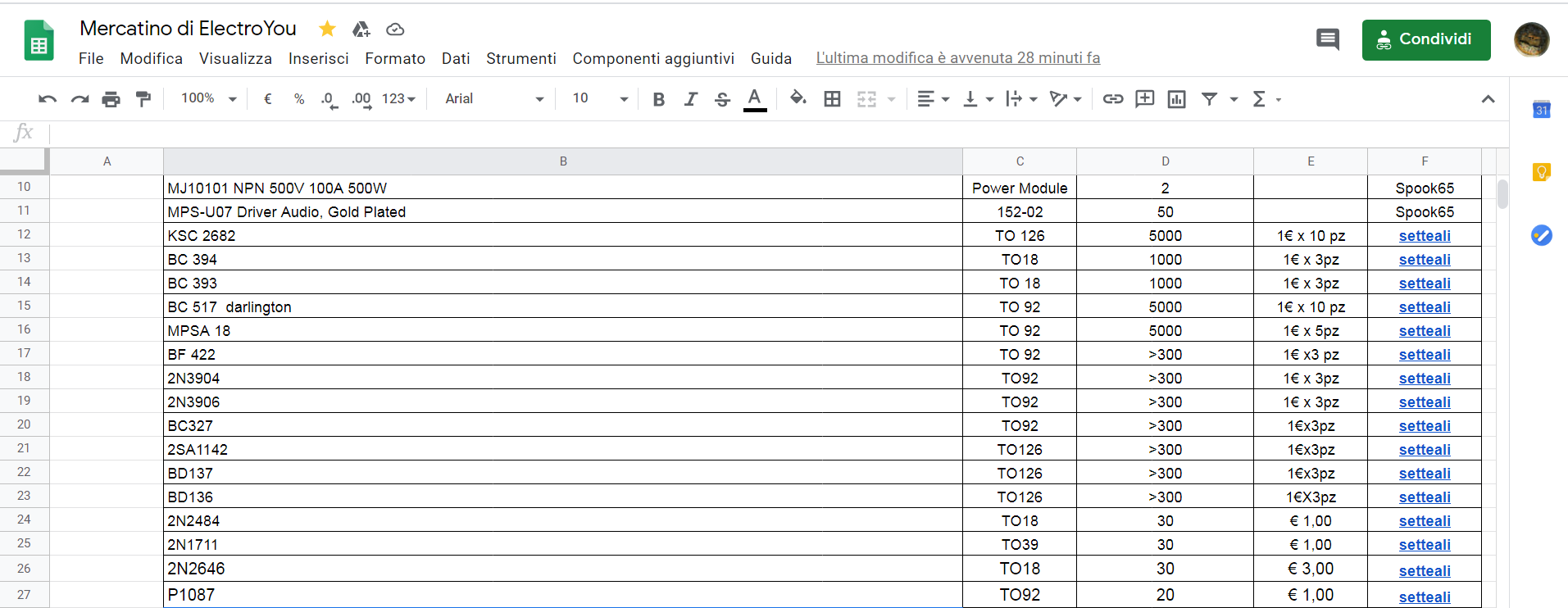
Task: Open the fill color paint bucket
Action: tap(798, 99)
